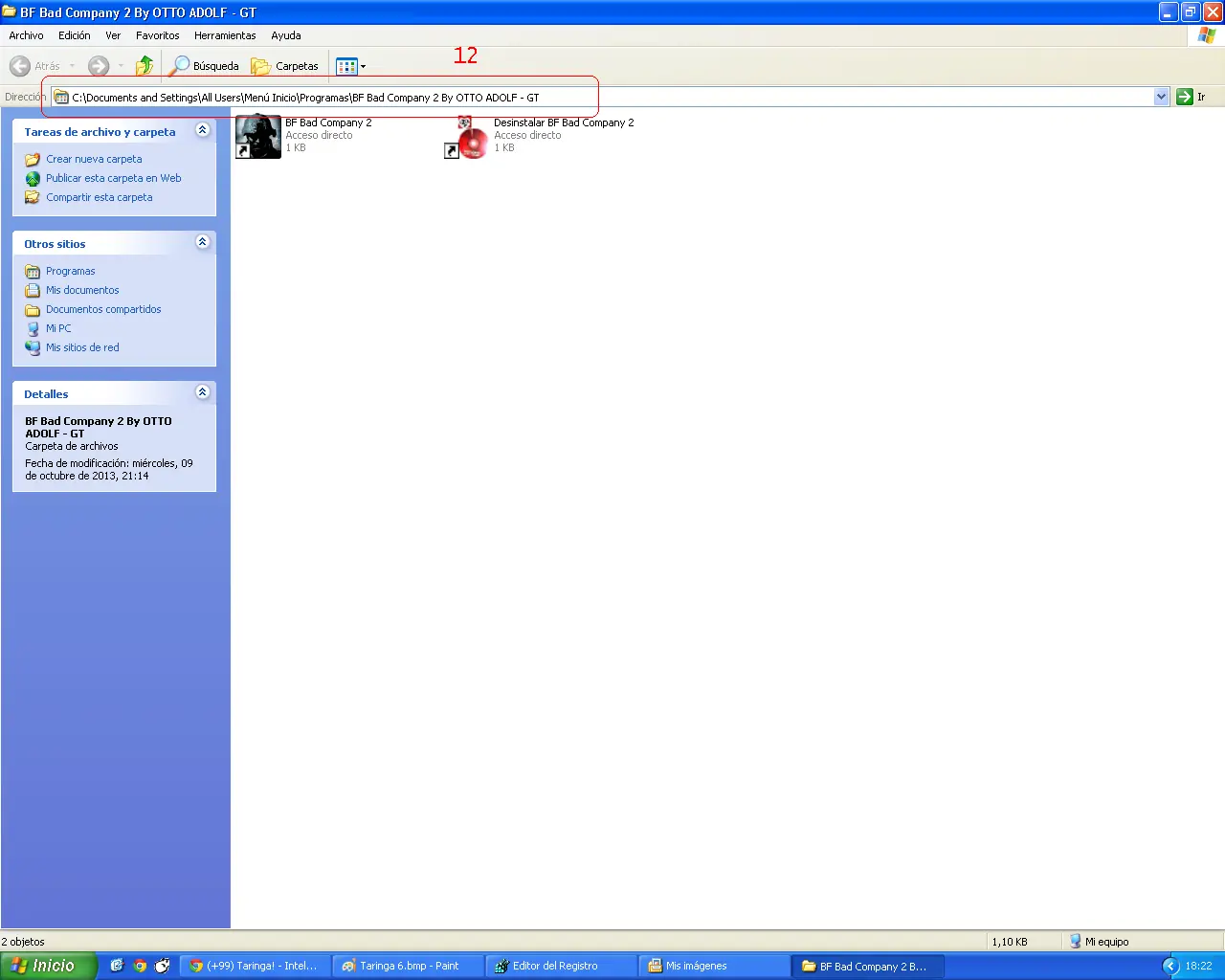Screen dimensions: 1225x980
Task: Open the Favoritos menu
Action: coord(158,35)
